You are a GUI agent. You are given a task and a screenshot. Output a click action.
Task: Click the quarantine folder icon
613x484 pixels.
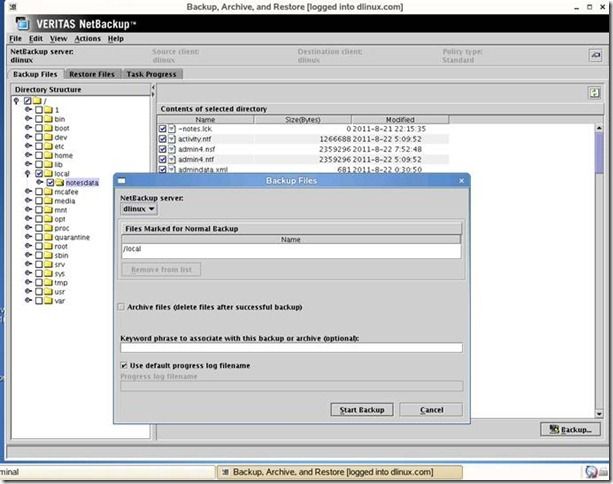pos(48,237)
